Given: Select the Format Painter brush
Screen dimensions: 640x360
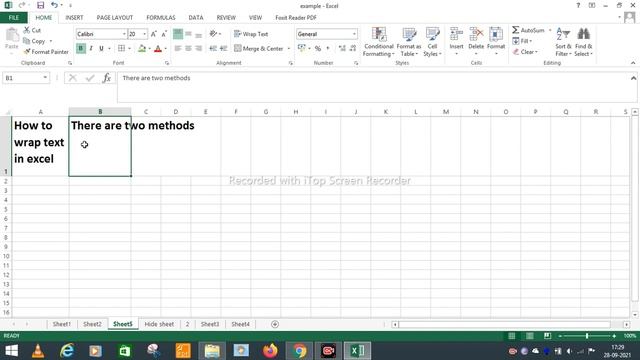Looking at the screenshot, I should (x=27, y=52).
